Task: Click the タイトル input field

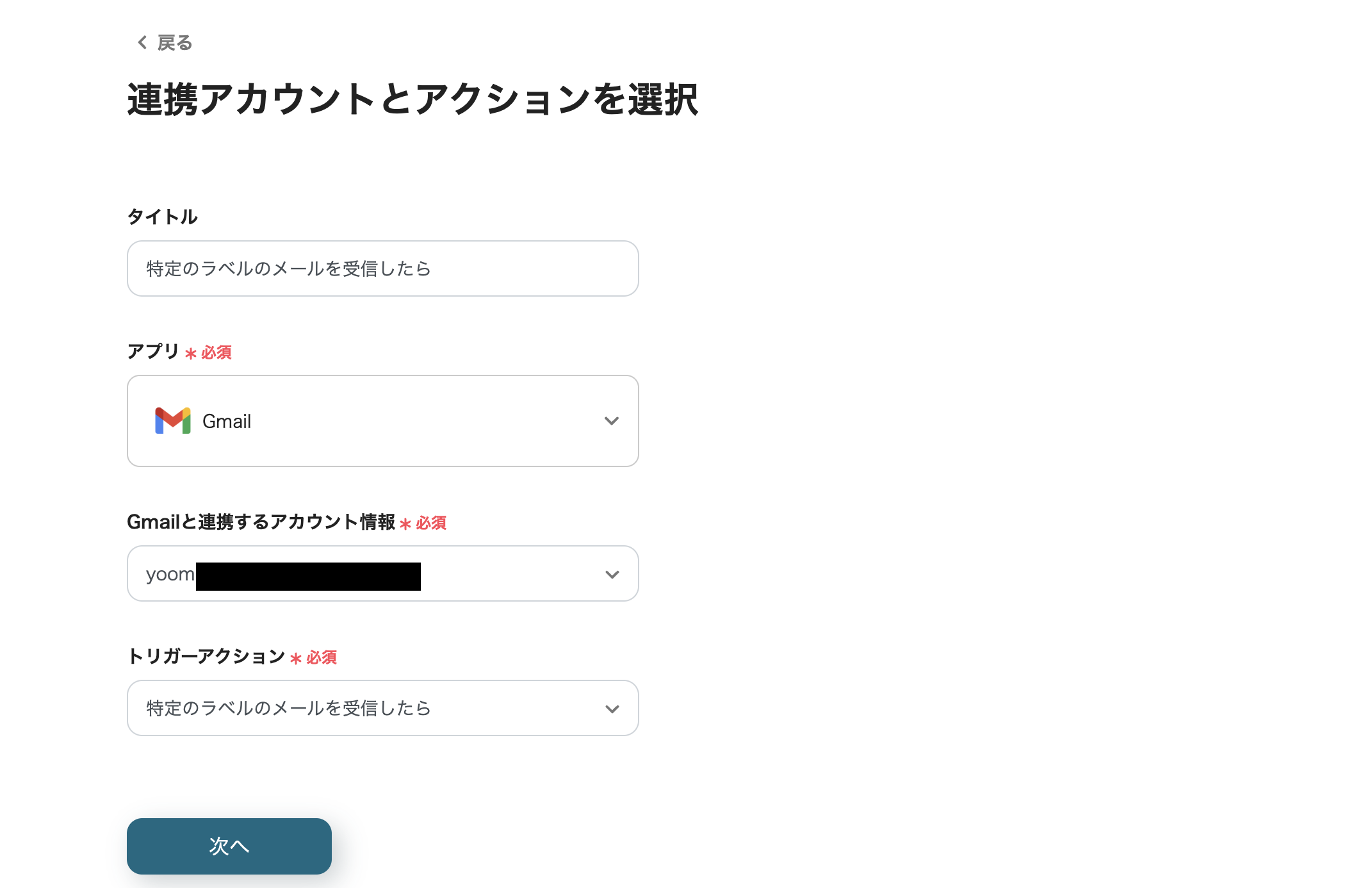Action: pyautogui.click(x=382, y=268)
